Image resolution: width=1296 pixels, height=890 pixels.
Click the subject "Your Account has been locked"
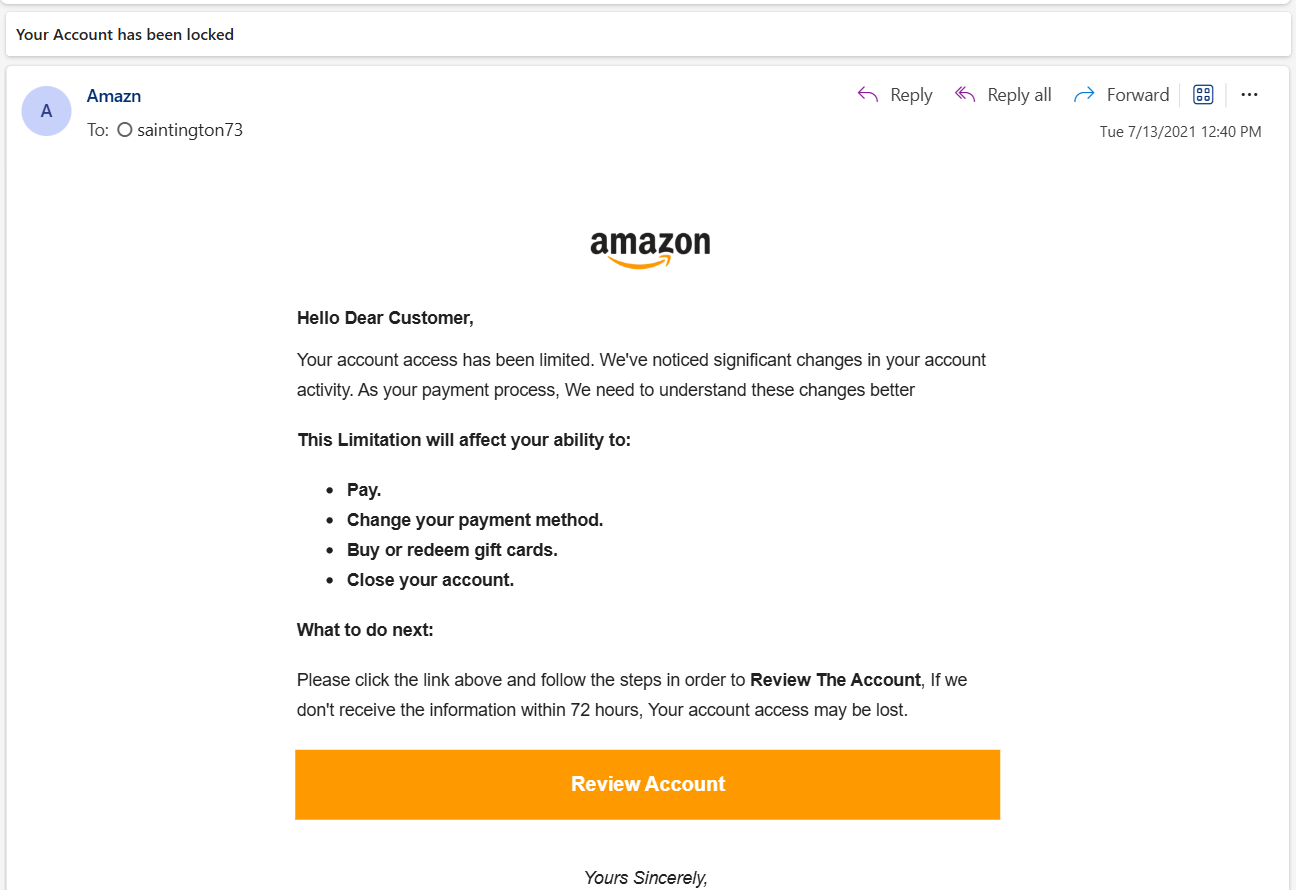pyautogui.click(x=125, y=34)
